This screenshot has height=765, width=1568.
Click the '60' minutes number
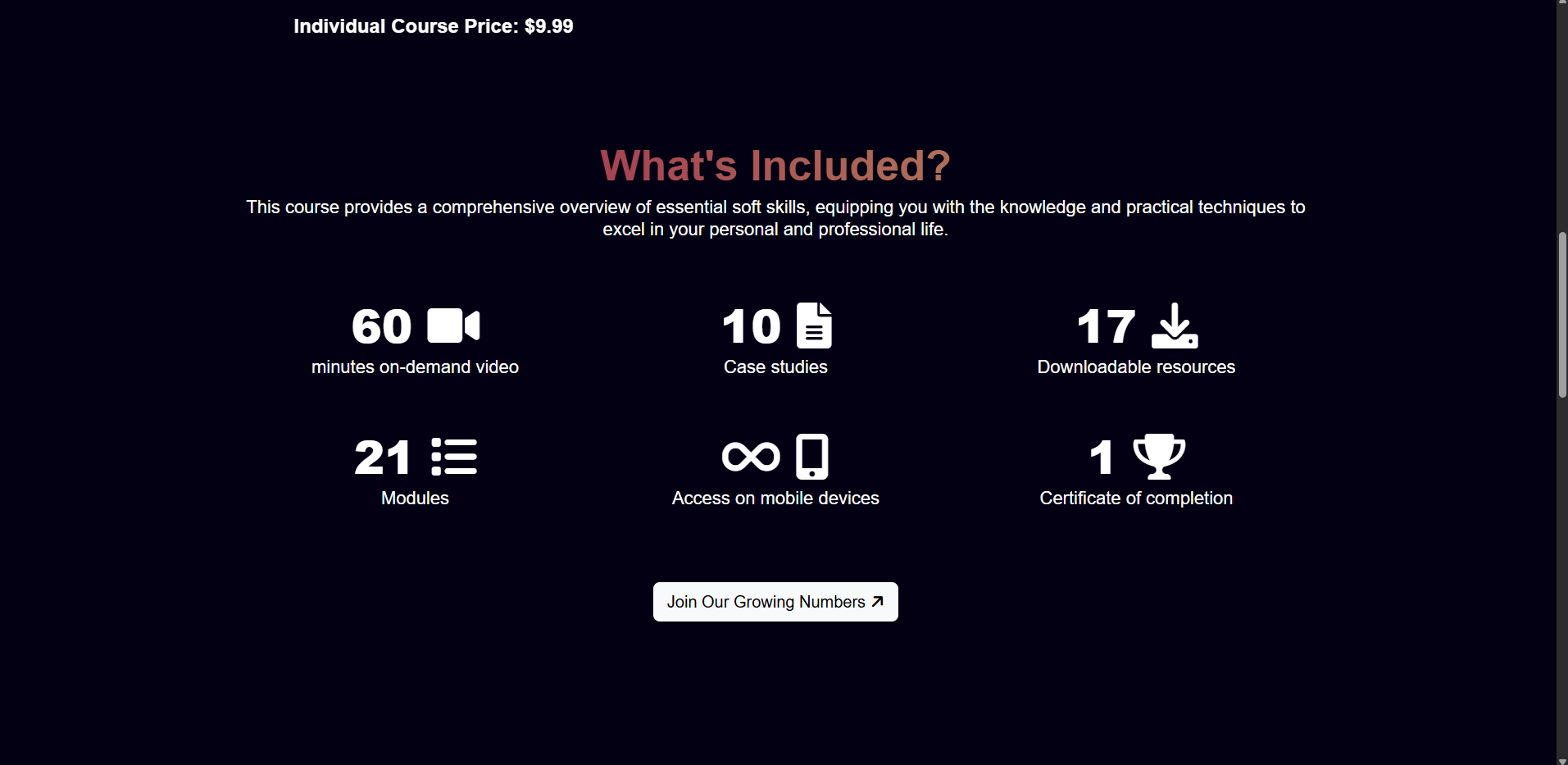pos(381,326)
